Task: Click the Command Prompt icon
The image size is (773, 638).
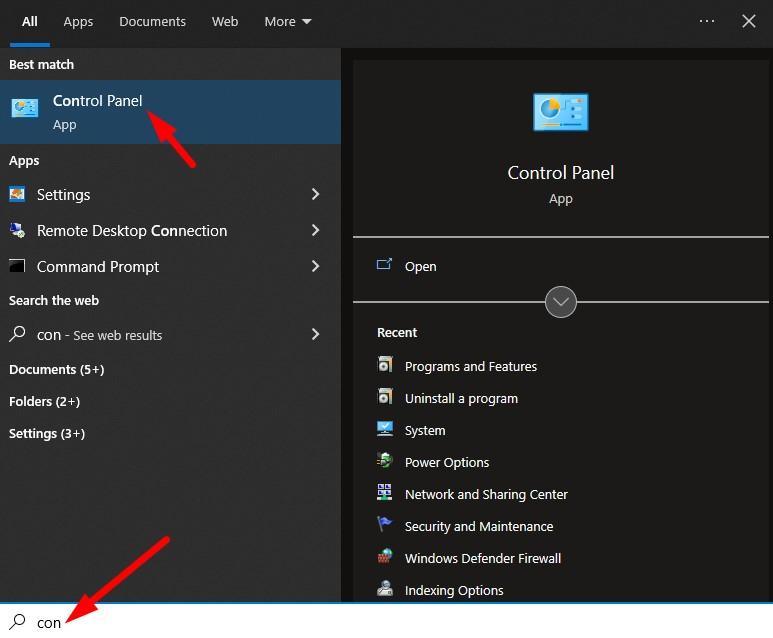Action: coord(17,266)
